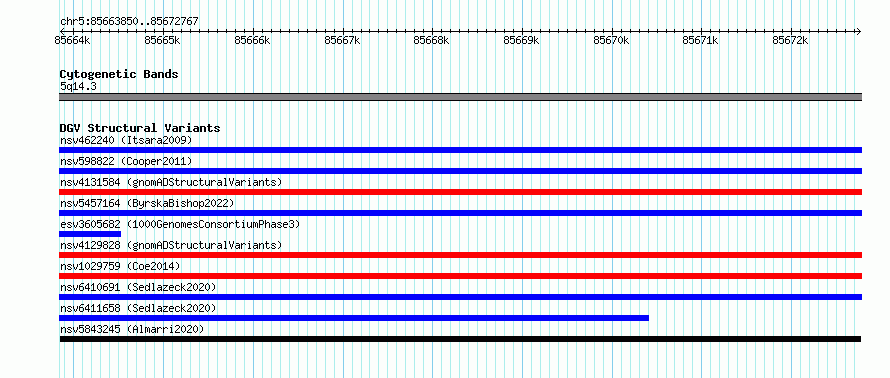890x378 pixels.
Task: Select the 5q14.3 band label
Action: pyautogui.click(x=78, y=86)
